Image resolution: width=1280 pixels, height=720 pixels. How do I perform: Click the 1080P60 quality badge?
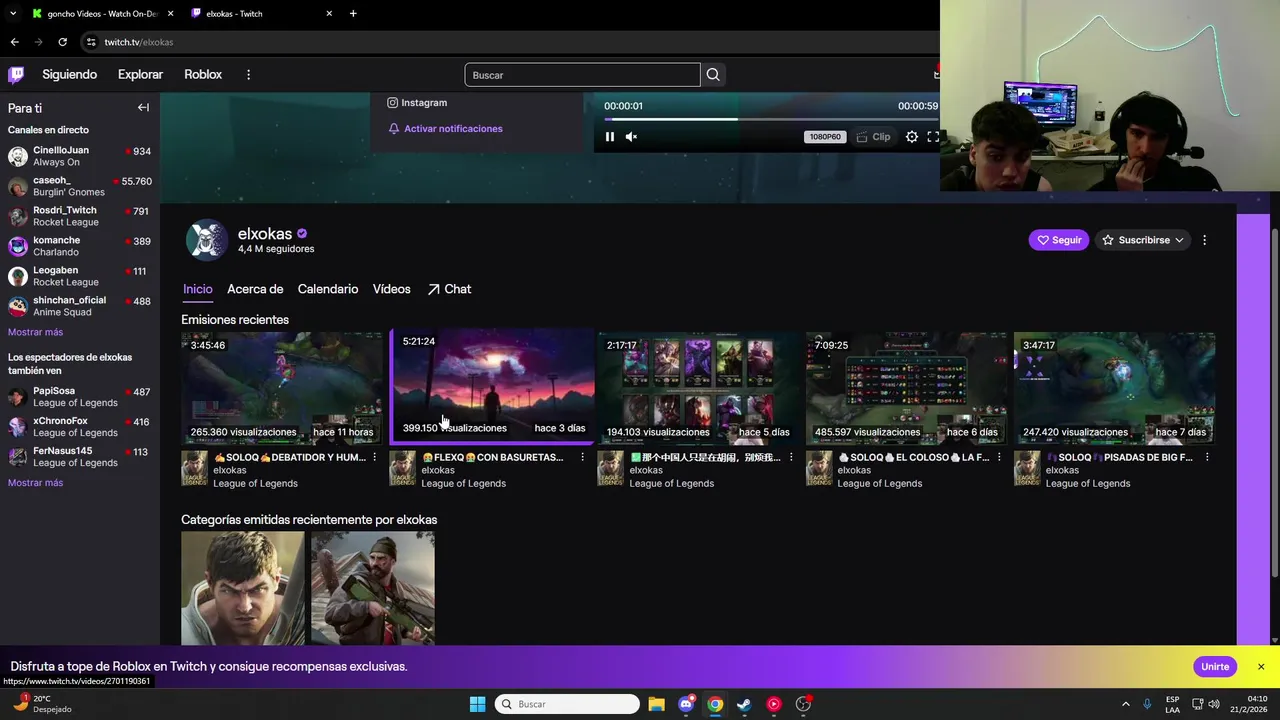pos(825,137)
